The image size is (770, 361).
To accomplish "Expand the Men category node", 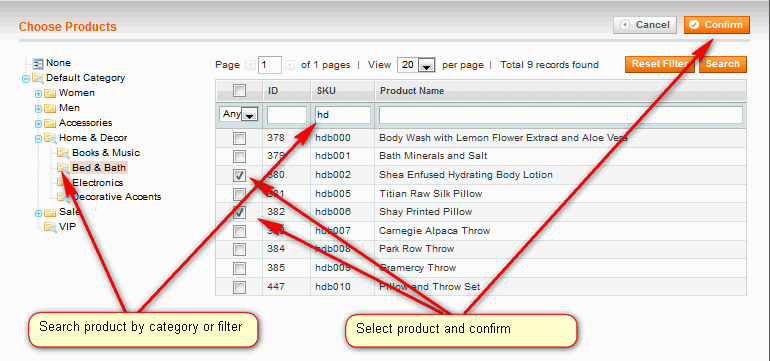I will coord(38,109).
